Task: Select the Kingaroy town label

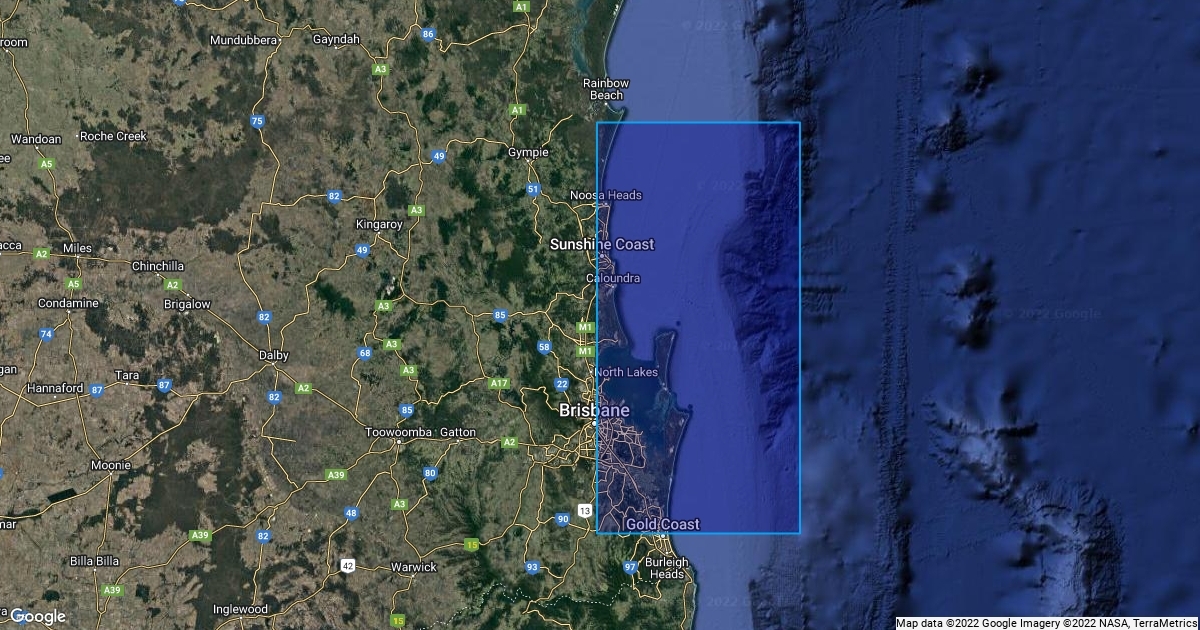Action: pyautogui.click(x=379, y=224)
